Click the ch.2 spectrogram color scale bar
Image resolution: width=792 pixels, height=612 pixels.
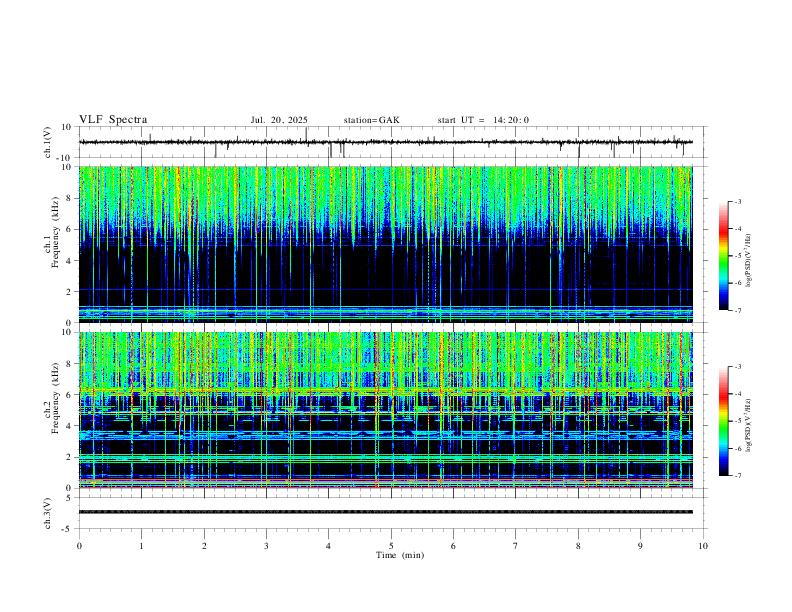coord(723,421)
